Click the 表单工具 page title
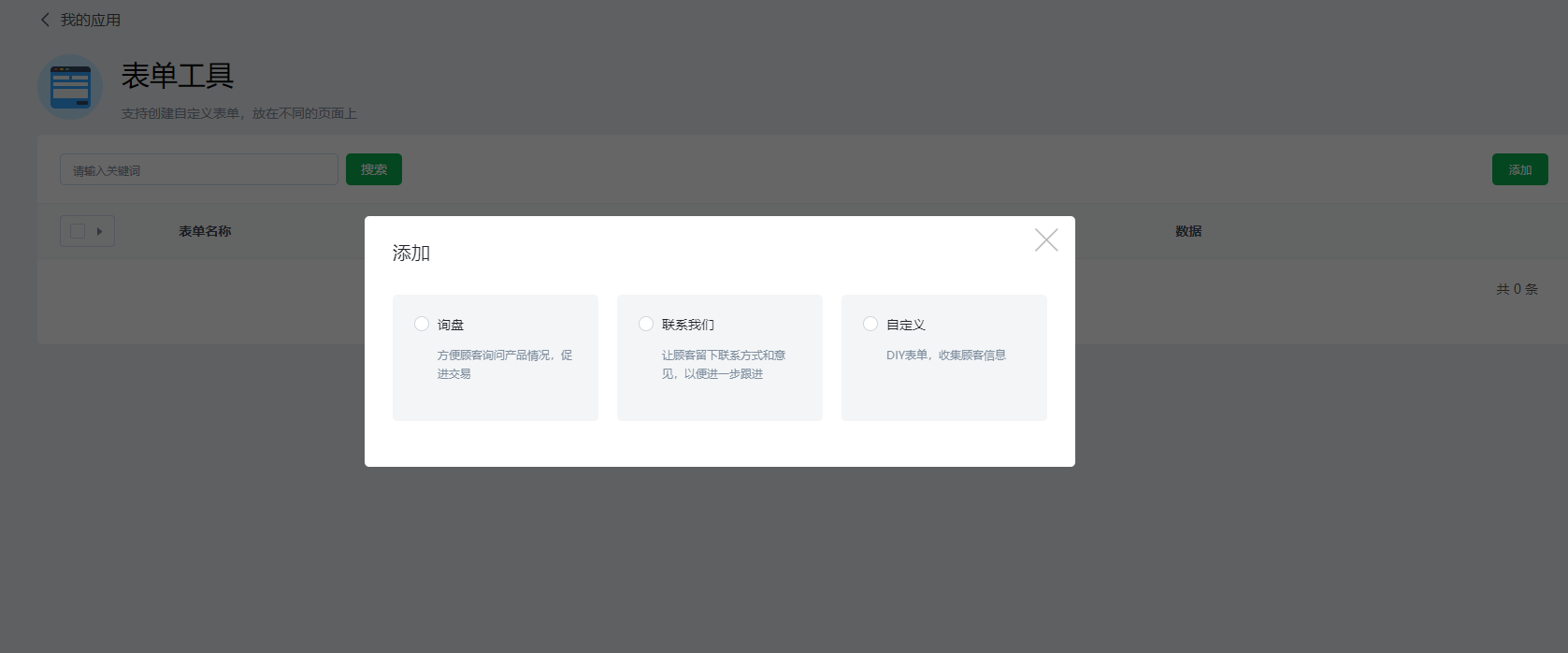The image size is (1568, 653). (x=178, y=76)
